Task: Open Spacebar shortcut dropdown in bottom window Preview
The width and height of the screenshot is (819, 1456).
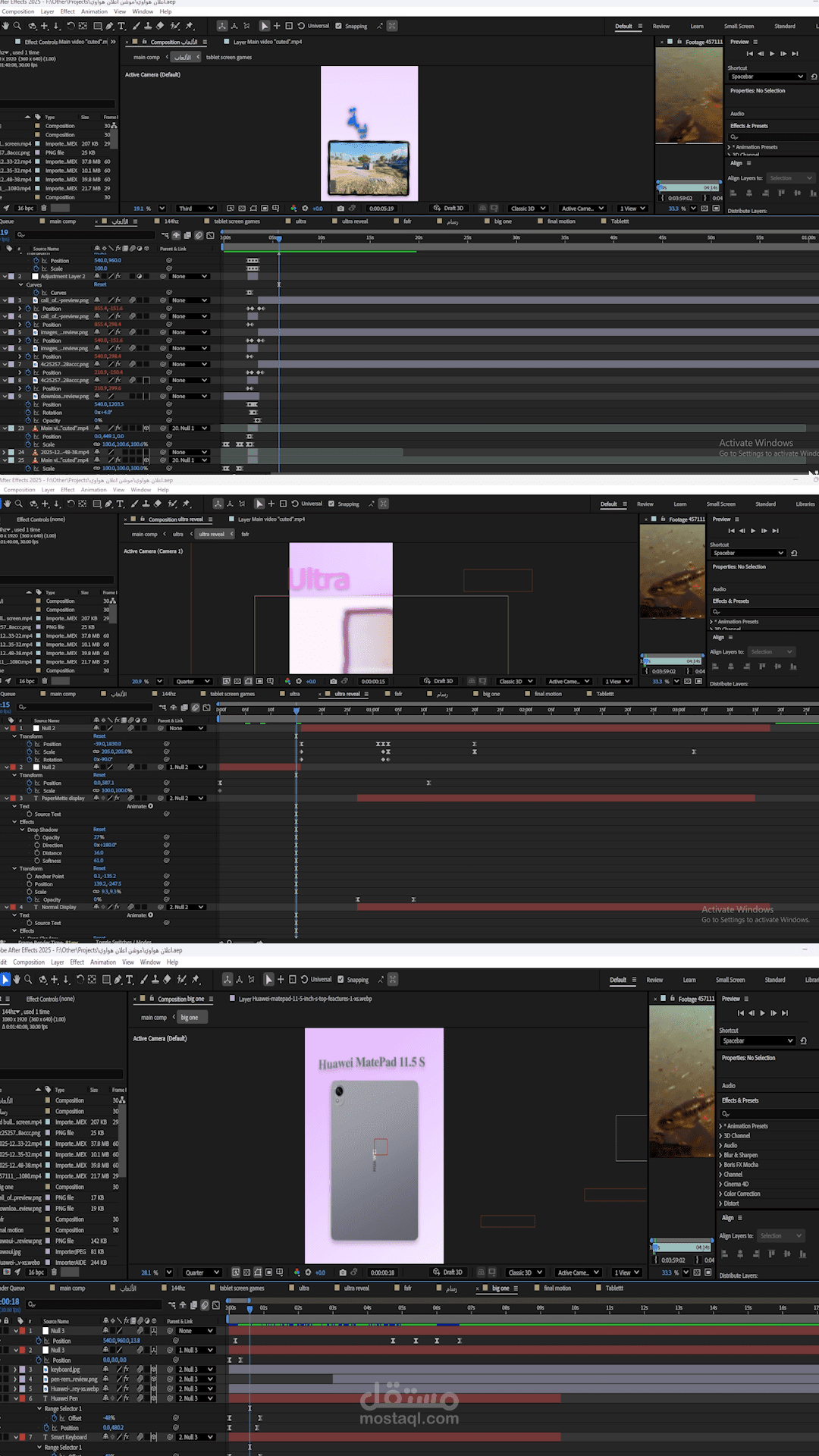Action: [758, 1040]
